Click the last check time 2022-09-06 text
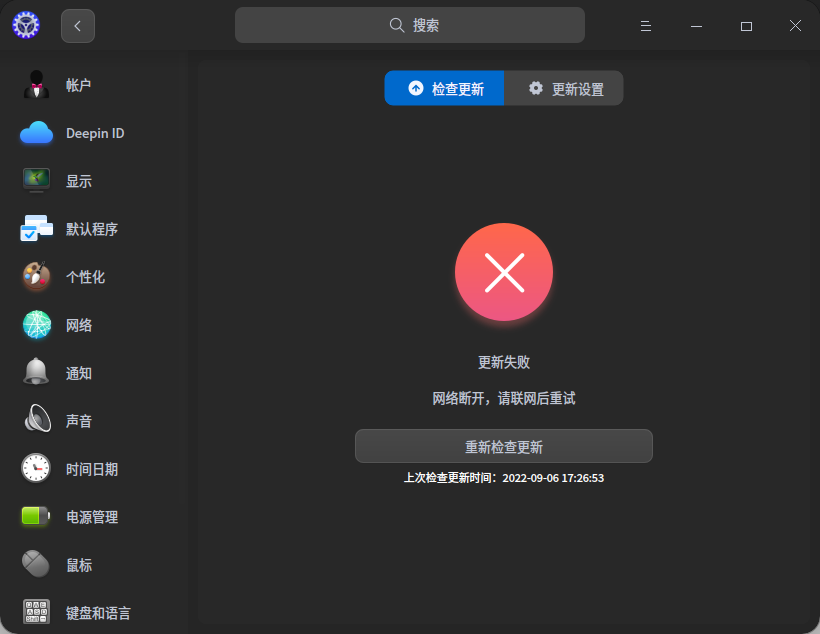 pyautogui.click(x=504, y=478)
